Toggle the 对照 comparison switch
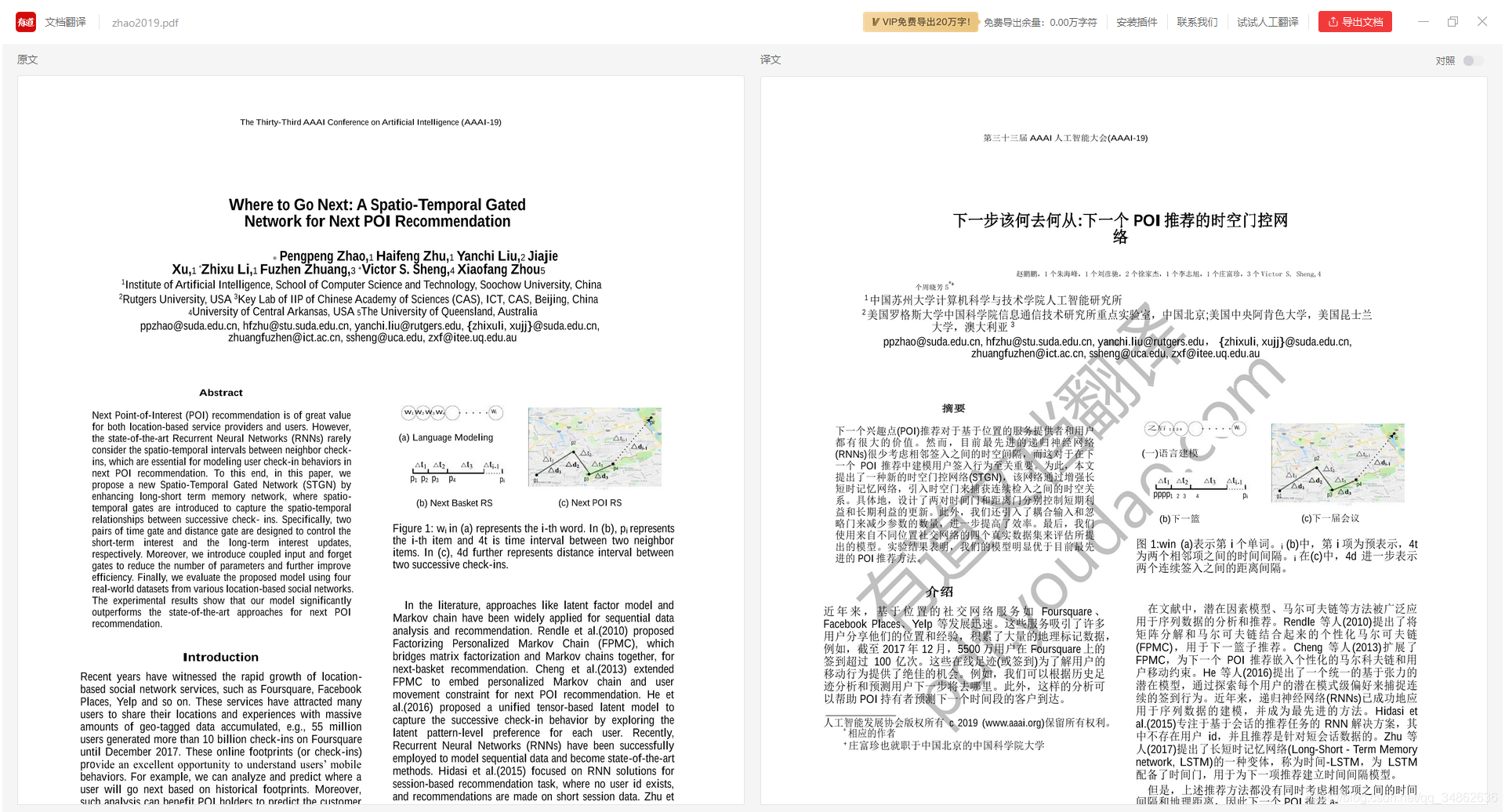 tap(1472, 60)
